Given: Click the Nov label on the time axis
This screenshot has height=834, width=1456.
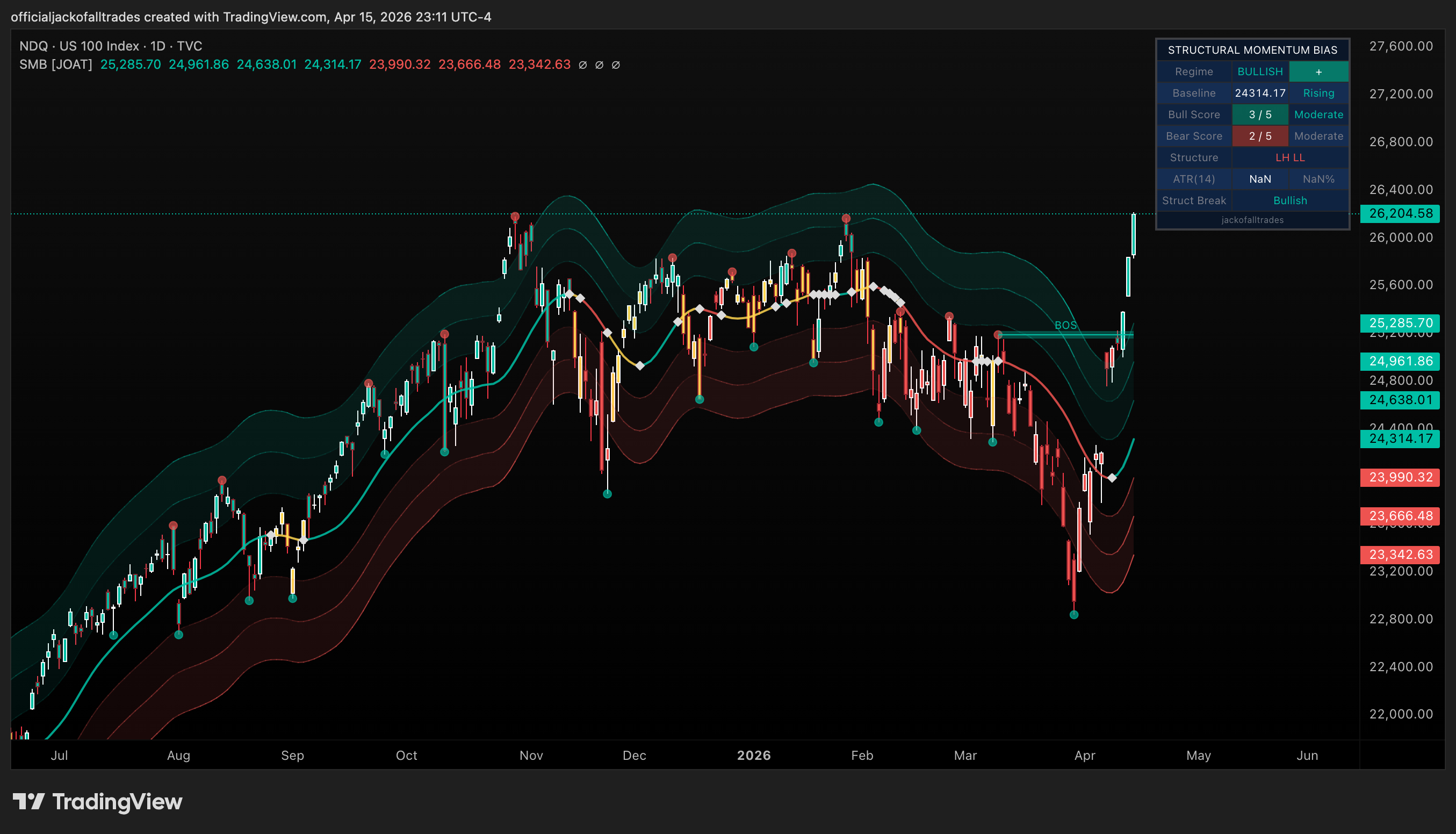Looking at the screenshot, I should click(531, 755).
